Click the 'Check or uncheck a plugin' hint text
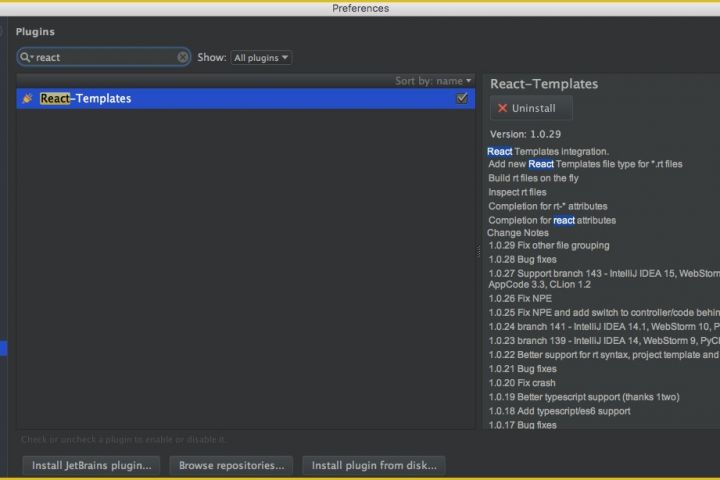The width and height of the screenshot is (720, 480). (124, 440)
